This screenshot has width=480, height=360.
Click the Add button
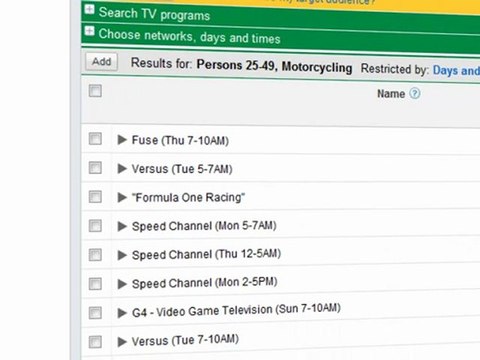point(101,62)
